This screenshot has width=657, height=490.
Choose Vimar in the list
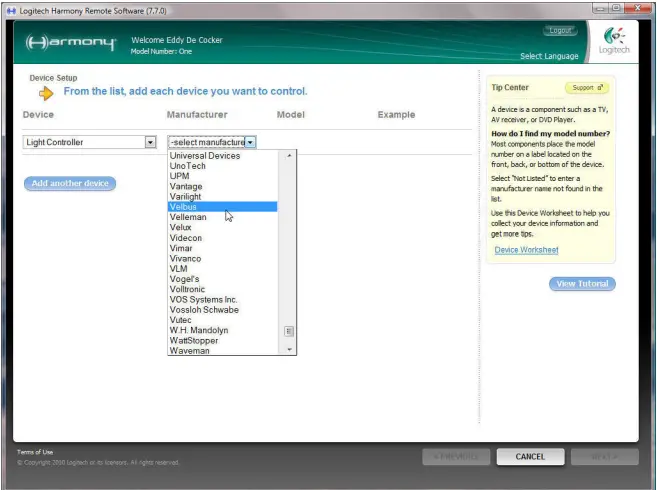(222, 248)
